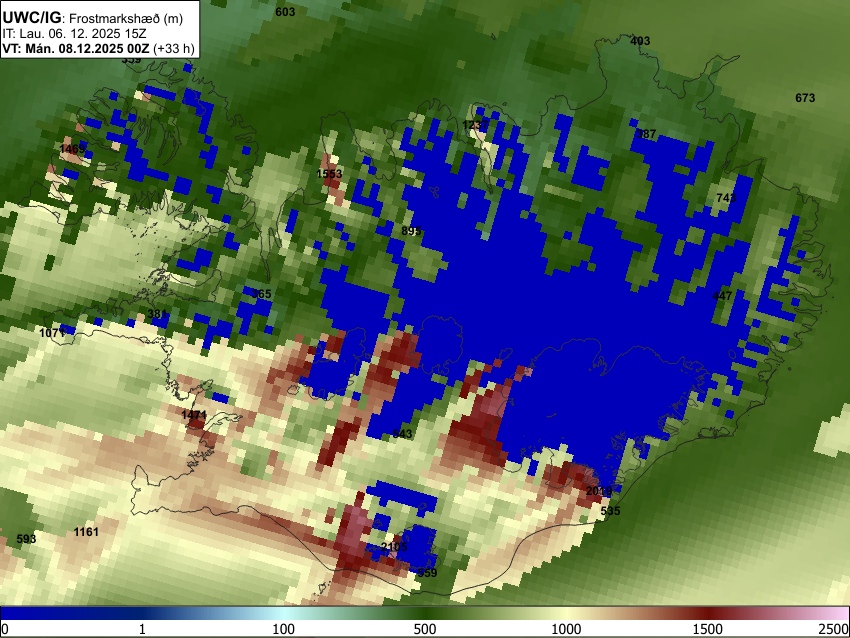The width and height of the screenshot is (850, 638).
Task: Click the 1161 value on the map
Action: pyautogui.click(x=86, y=532)
